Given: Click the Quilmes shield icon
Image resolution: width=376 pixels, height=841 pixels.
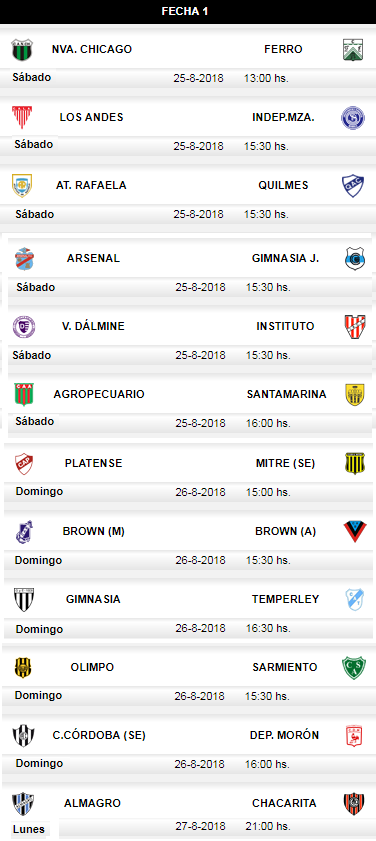Looking at the screenshot, I should coord(353,186).
